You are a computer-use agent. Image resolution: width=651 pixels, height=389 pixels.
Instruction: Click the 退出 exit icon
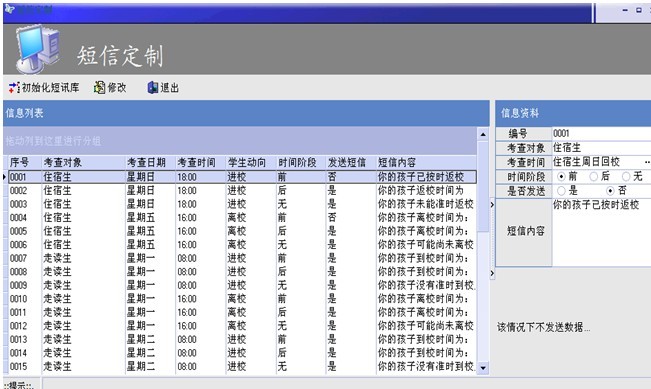tap(152, 88)
